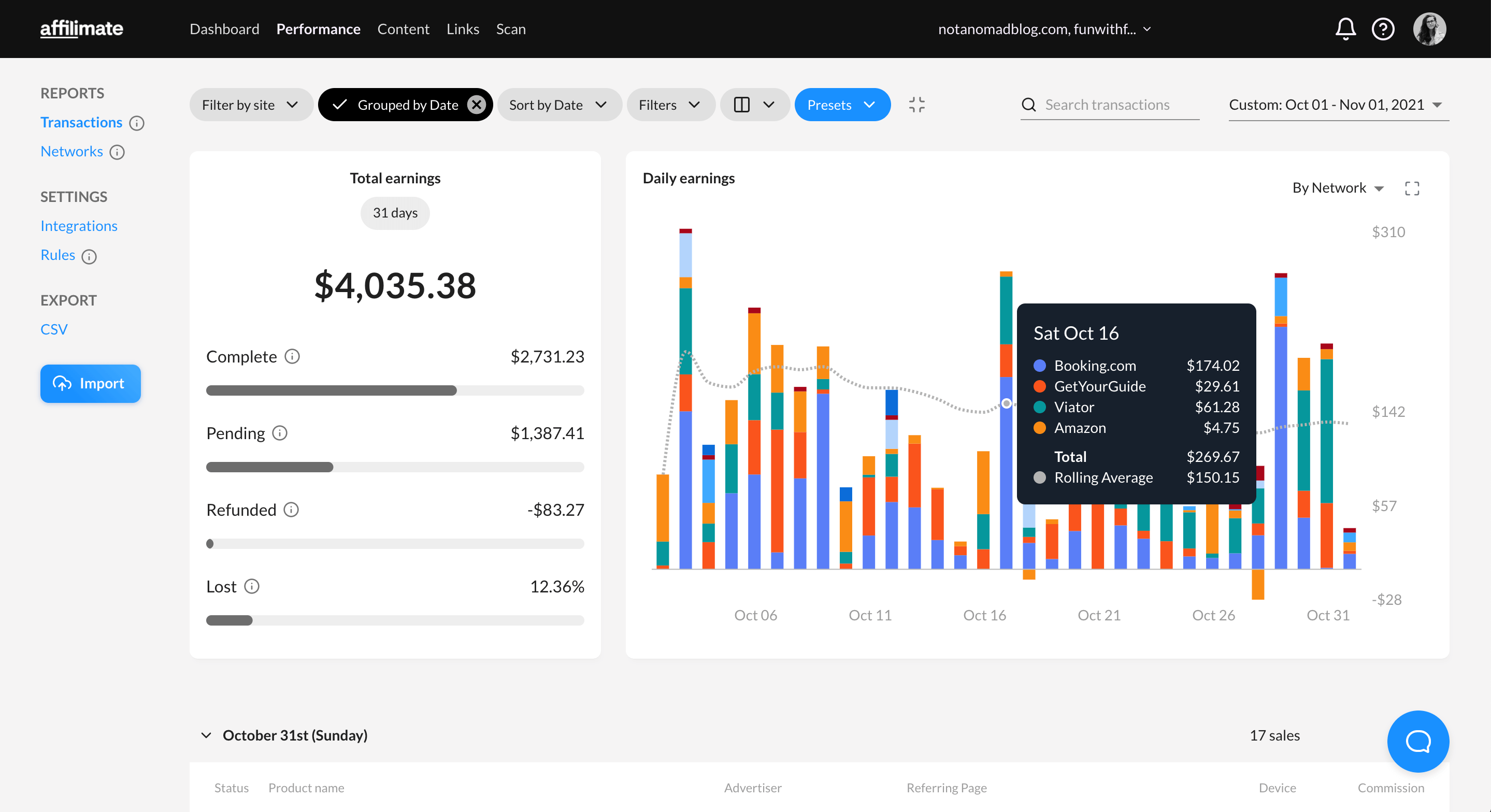Open the site selector notanomadblog.com dropdown

point(1044,29)
